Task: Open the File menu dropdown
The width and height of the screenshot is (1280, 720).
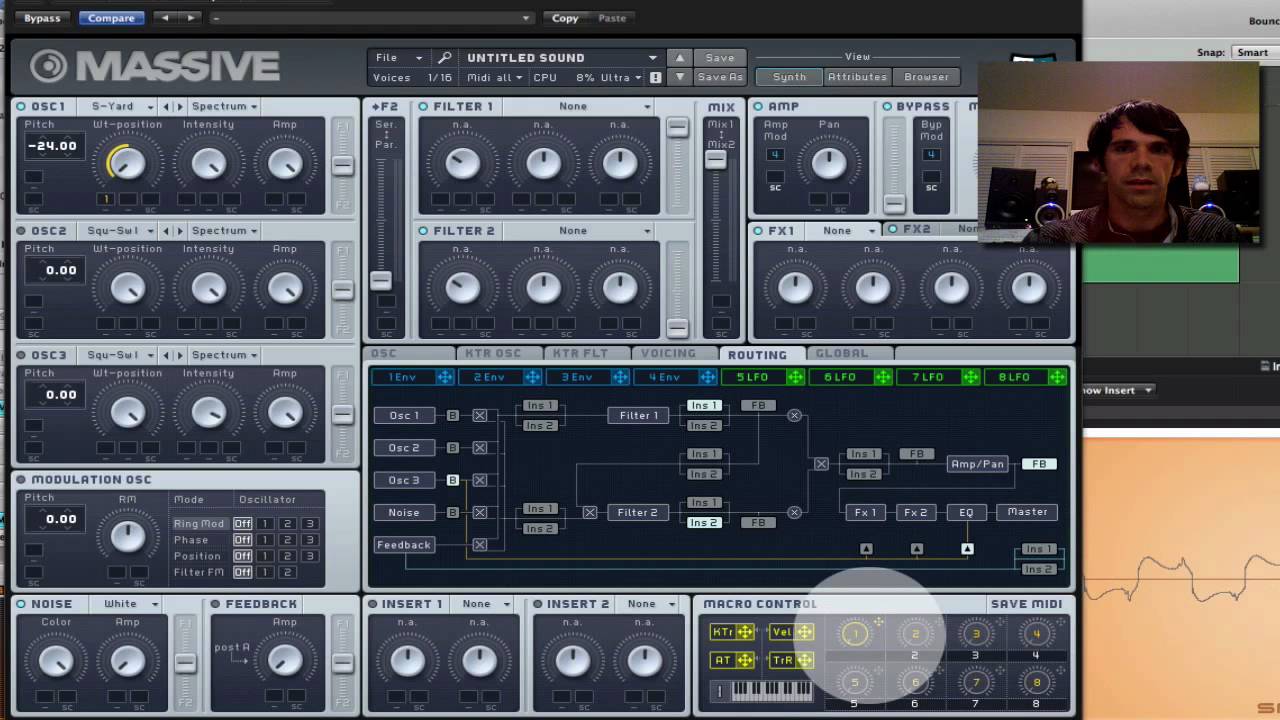Action: tap(399, 58)
